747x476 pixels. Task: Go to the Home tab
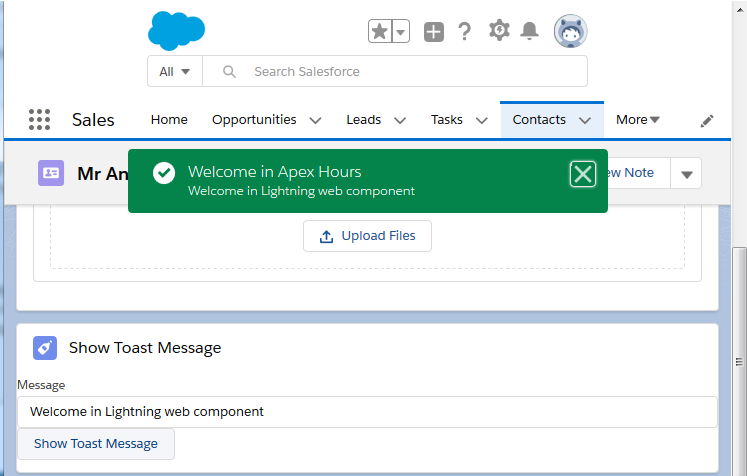pos(169,120)
